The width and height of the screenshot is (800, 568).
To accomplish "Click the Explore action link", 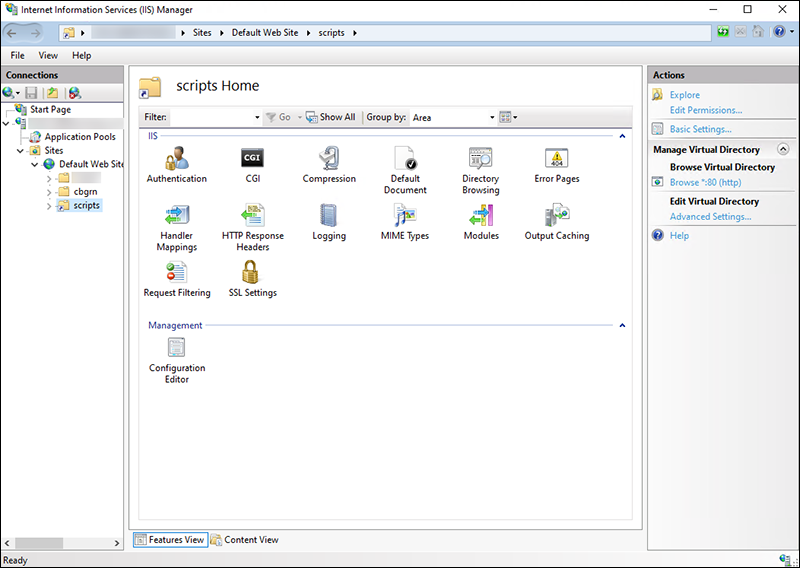I will coord(685,95).
